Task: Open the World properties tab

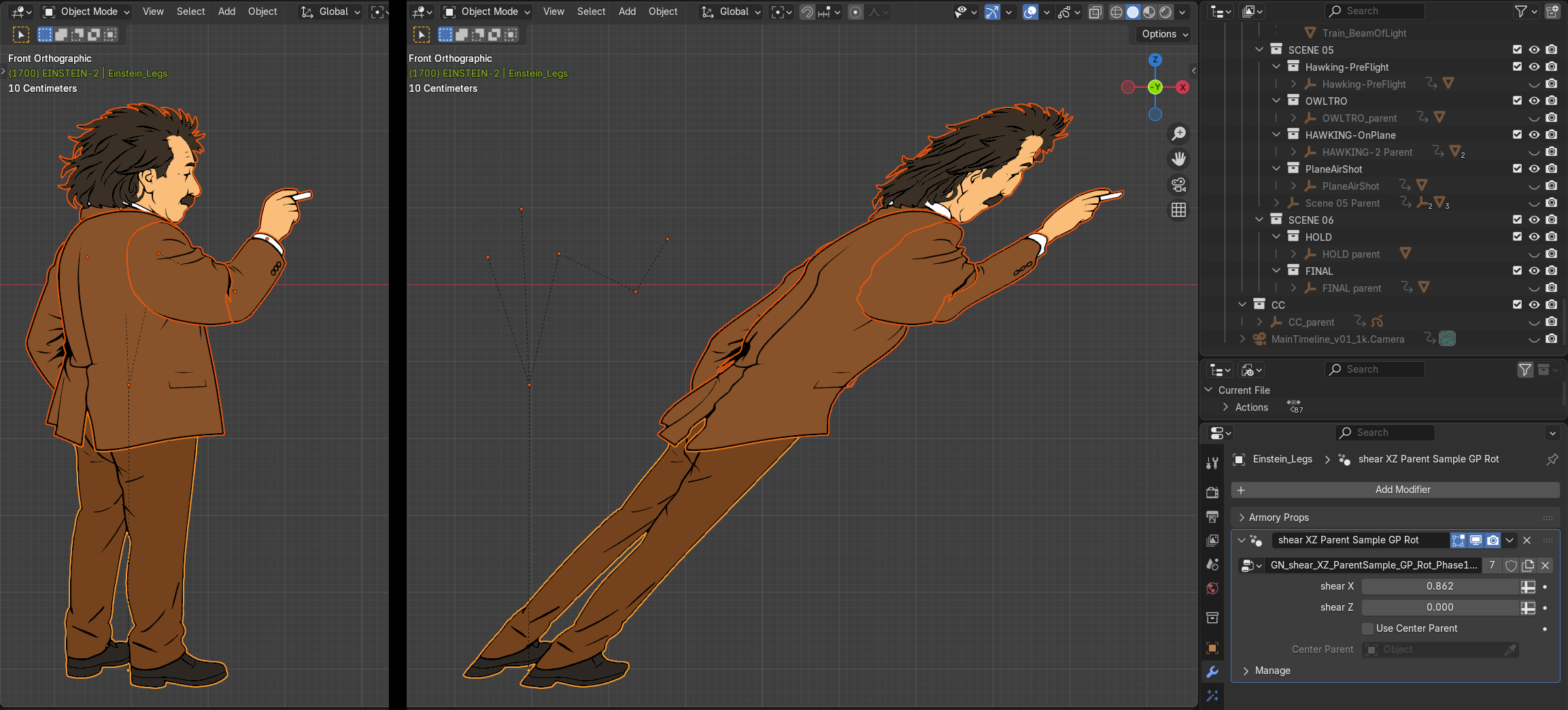Action: [x=1212, y=588]
